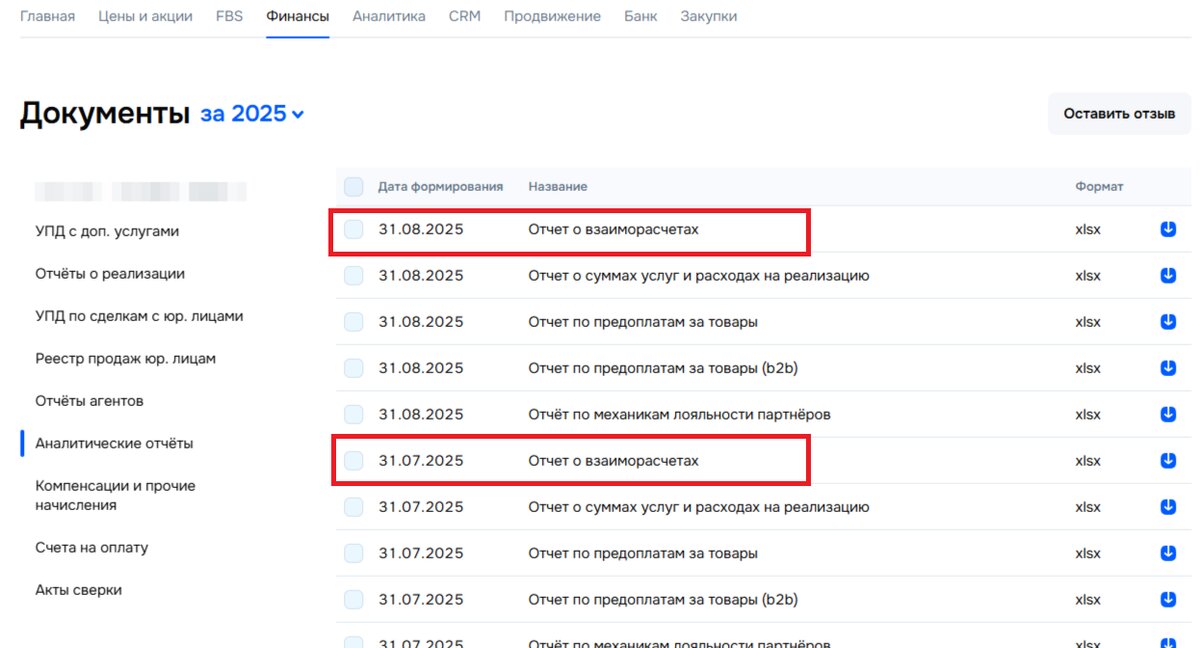Open УПД с доп. услугами section
Viewport: 1200px width, 648px height.
[x=107, y=231]
